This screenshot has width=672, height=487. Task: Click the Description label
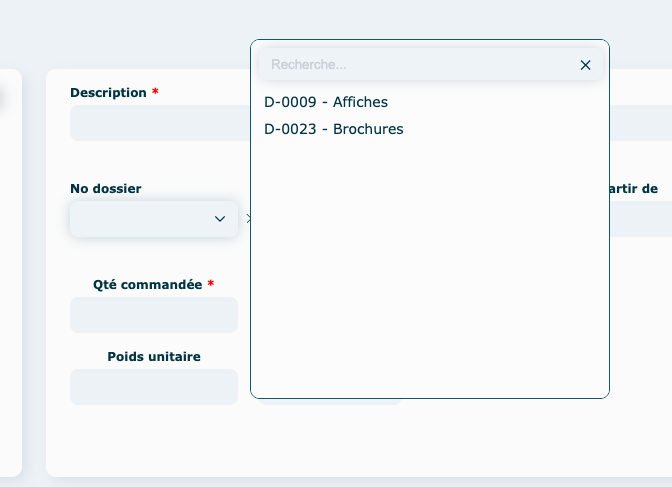pyautogui.click(x=108, y=93)
